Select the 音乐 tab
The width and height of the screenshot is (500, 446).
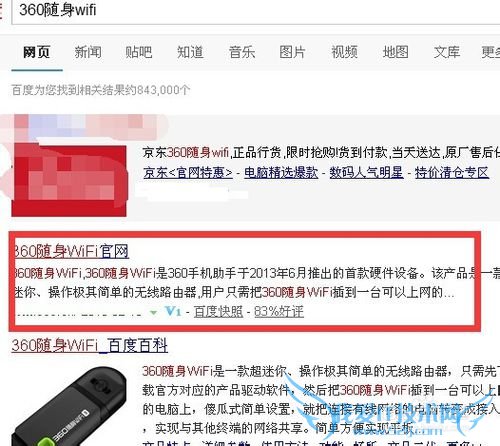242,52
